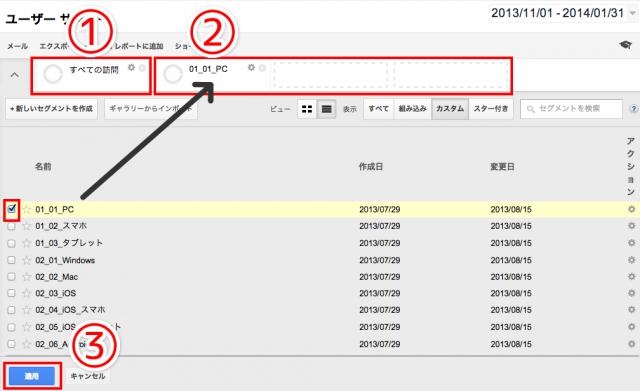Show スター付き segments tab
The width and height of the screenshot is (640, 391).
click(x=491, y=109)
